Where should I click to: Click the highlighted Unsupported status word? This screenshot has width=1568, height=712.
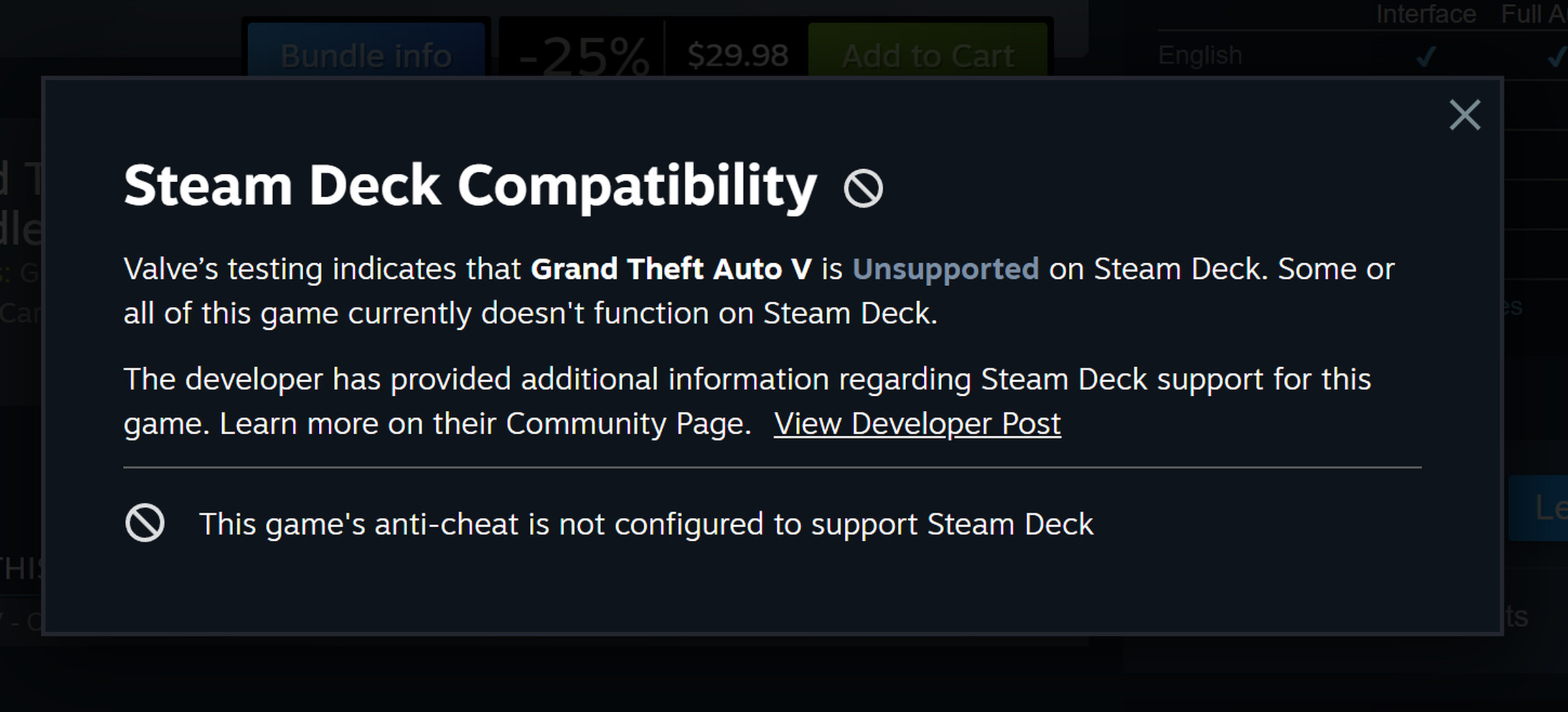pos(945,269)
